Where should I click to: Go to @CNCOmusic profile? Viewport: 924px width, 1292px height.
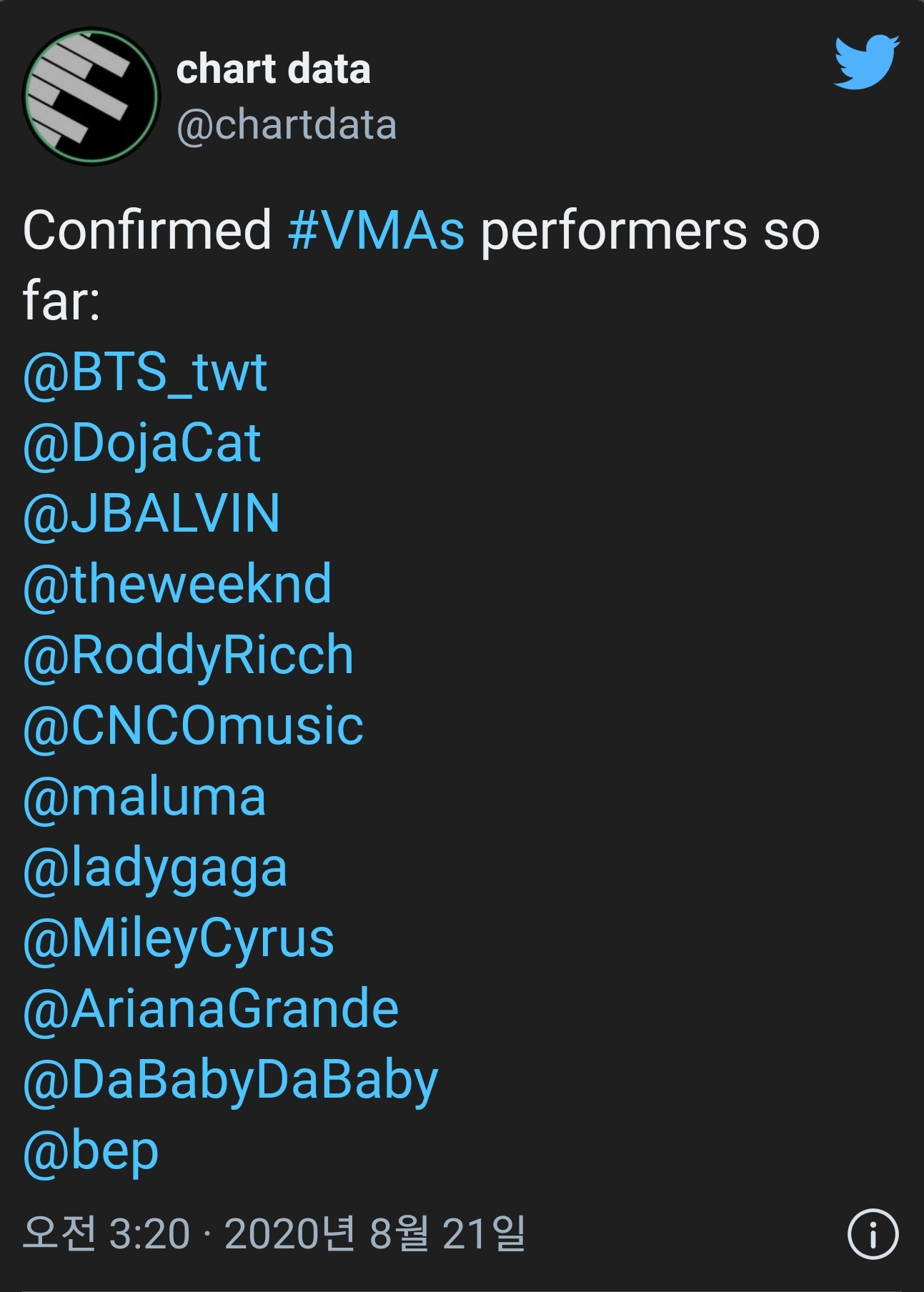coord(193,725)
